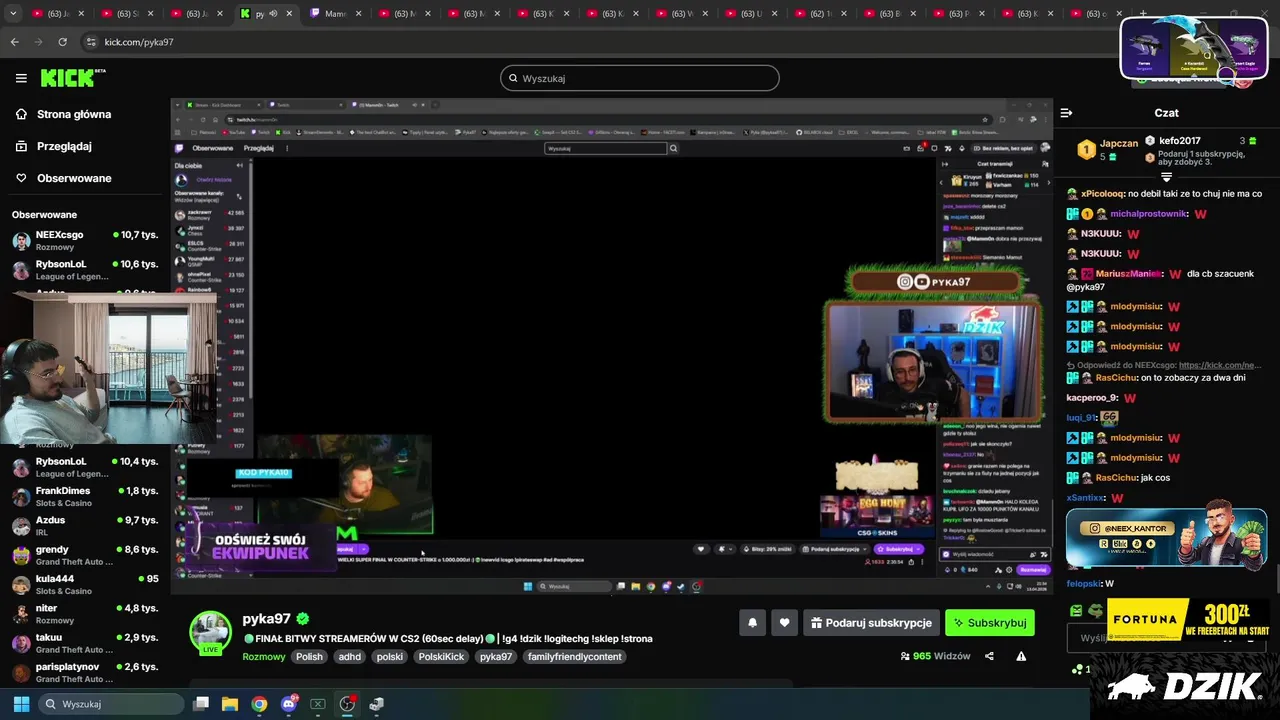Open kick.com link in chat reply

point(1220,365)
